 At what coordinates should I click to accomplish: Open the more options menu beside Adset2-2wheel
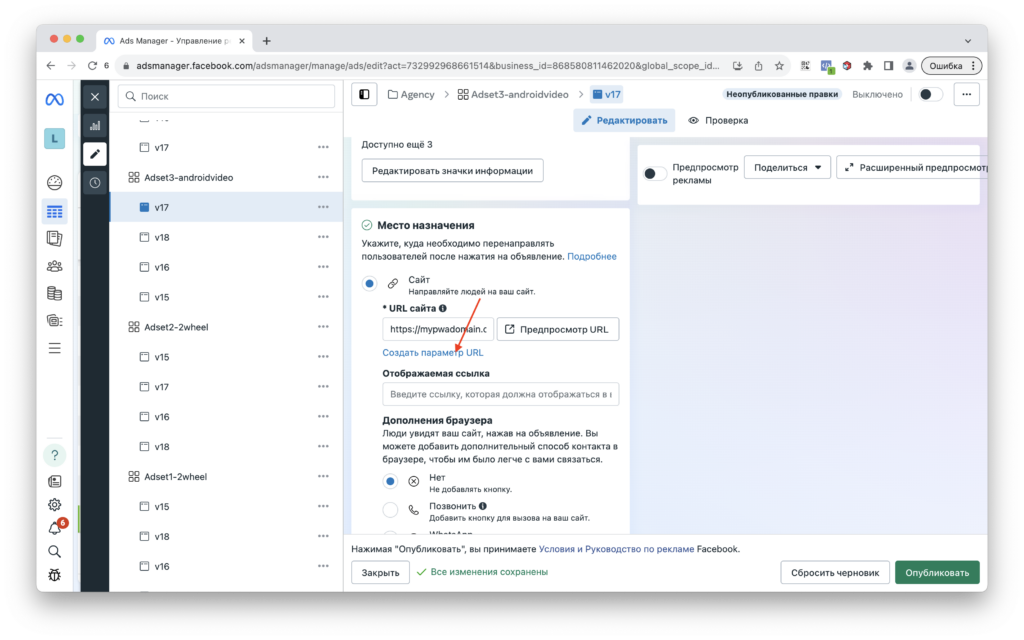click(x=323, y=326)
